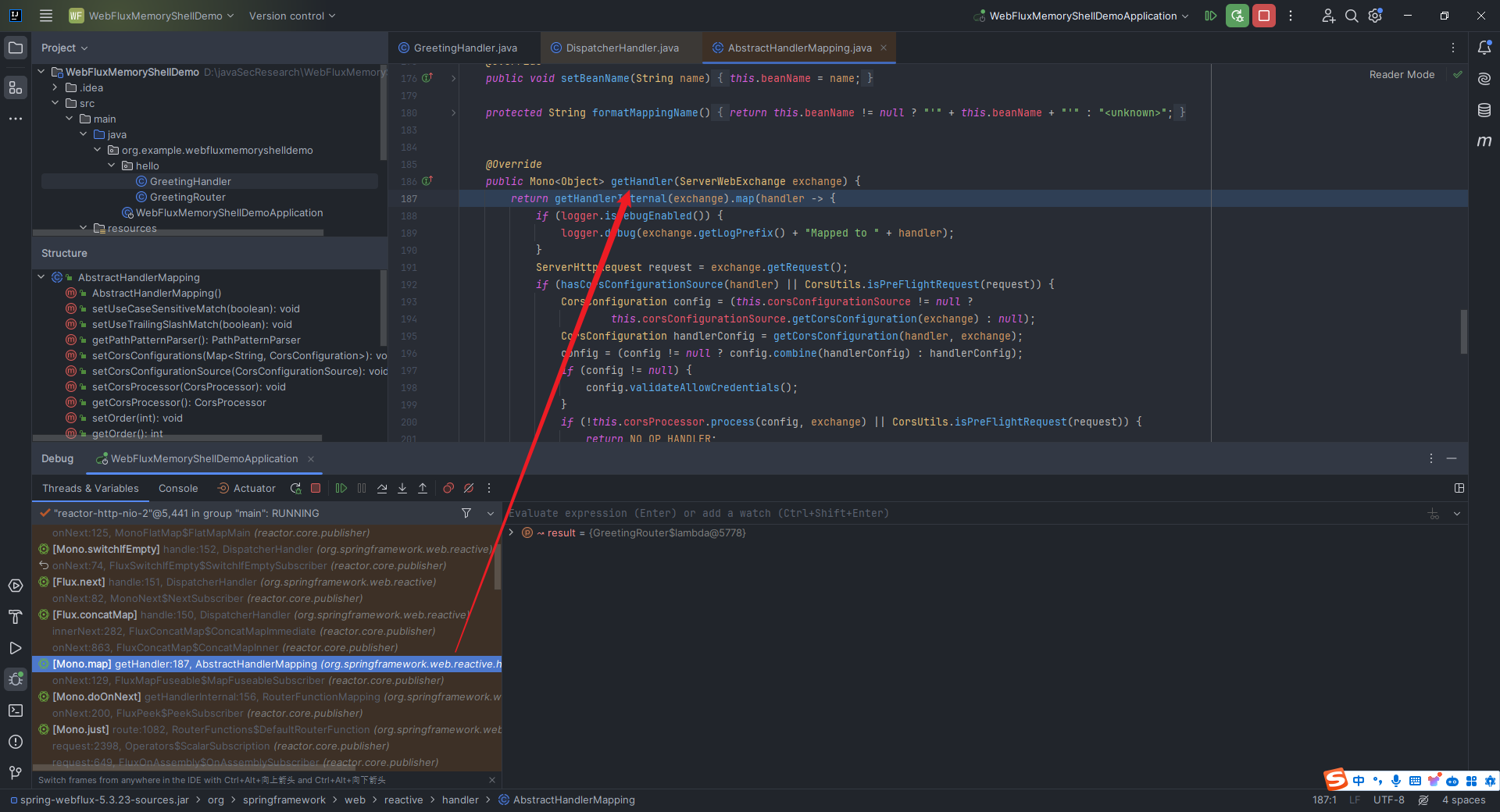Open the main hamburger menu
The image size is (1500, 812).
coord(46,16)
